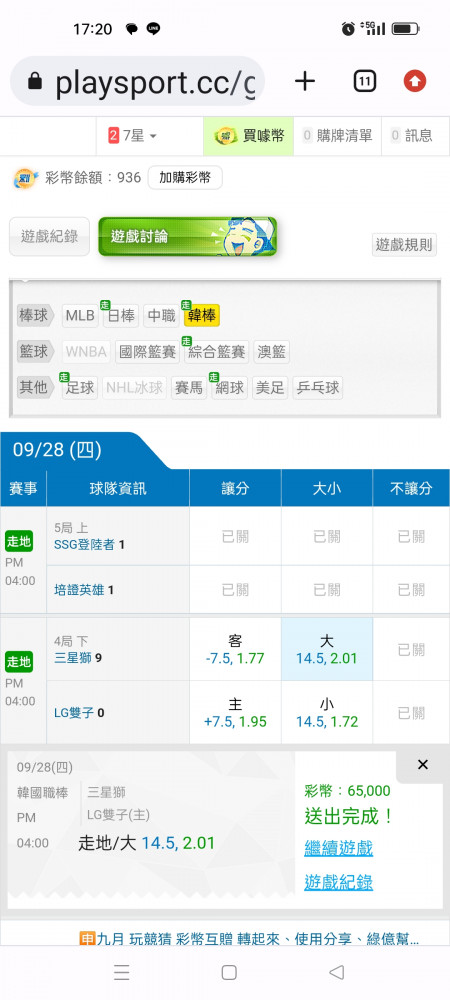Open the 繼續遊戲 link
The image size is (450, 1000).
tap(338, 848)
